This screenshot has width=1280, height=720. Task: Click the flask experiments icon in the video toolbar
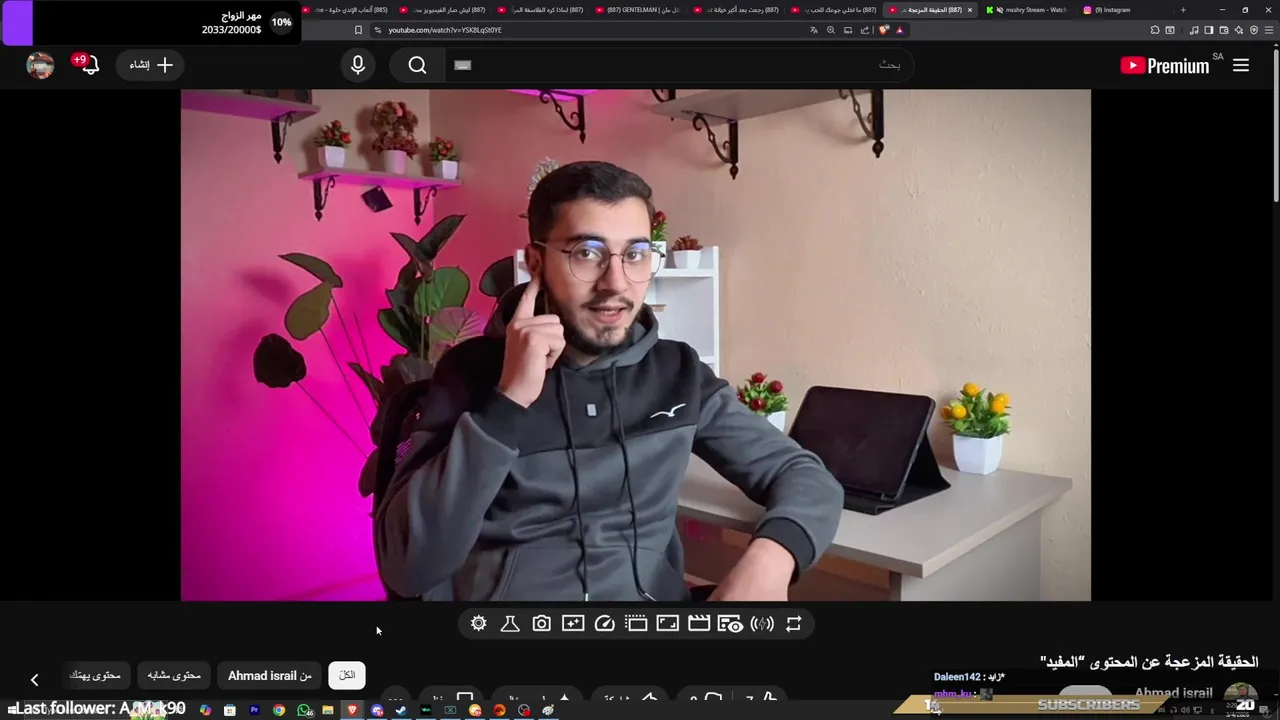pyautogui.click(x=510, y=624)
